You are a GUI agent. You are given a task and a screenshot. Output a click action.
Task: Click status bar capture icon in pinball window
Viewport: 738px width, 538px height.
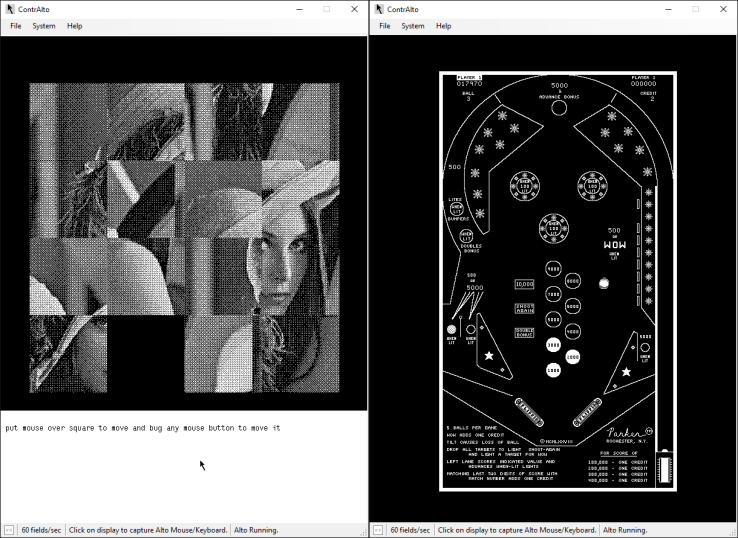(x=378, y=530)
